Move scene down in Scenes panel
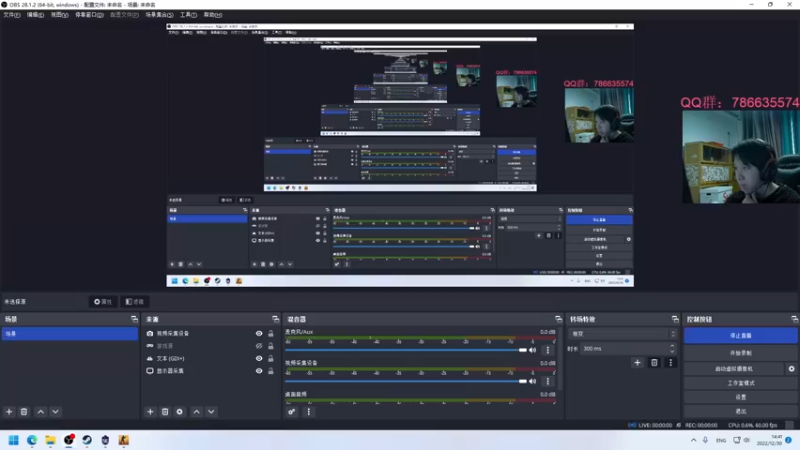 tap(56, 412)
